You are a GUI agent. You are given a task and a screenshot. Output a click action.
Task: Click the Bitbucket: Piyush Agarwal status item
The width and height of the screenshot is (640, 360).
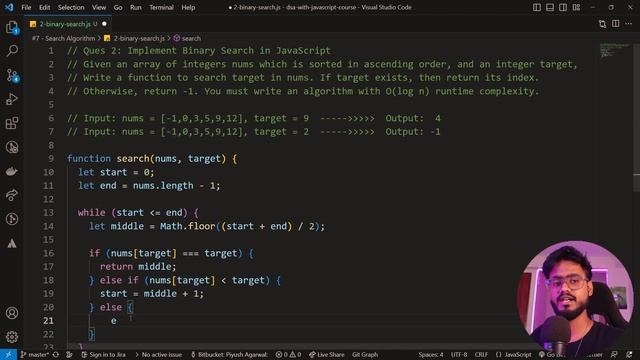pos(229,355)
